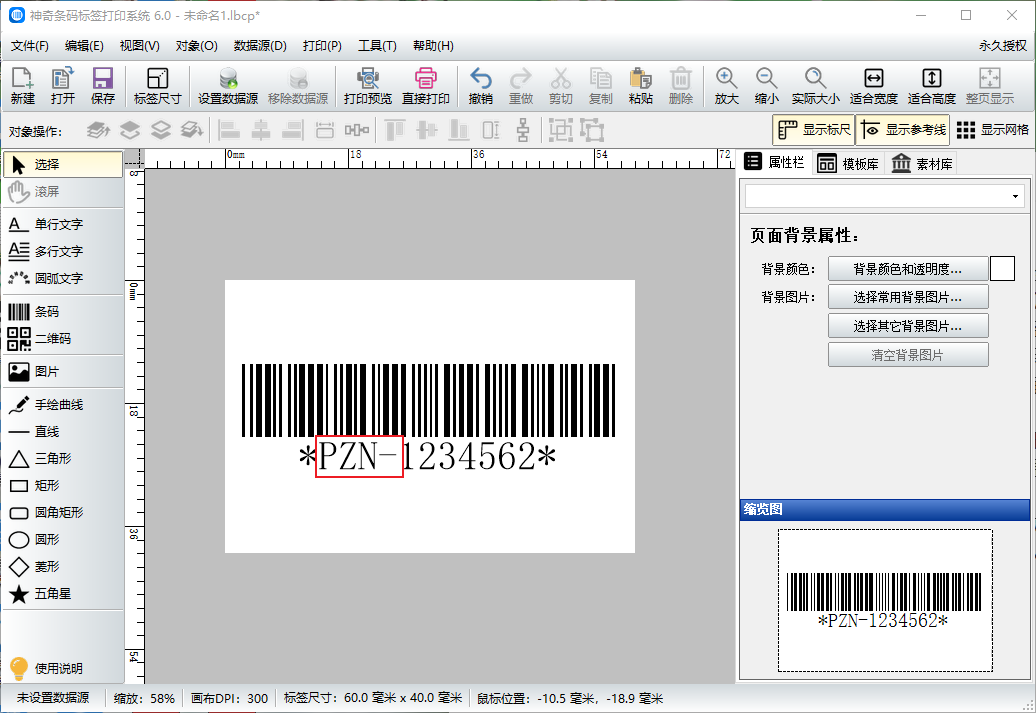Viewport: 1036px width, 713px height.
Task: Expand the object selector dropdown in properties panel
Action: 1016,196
